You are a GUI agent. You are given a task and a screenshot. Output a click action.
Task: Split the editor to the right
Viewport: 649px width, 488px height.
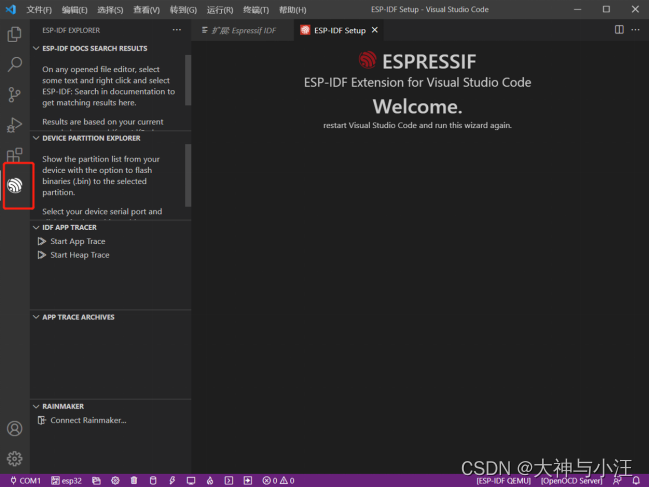point(619,30)
